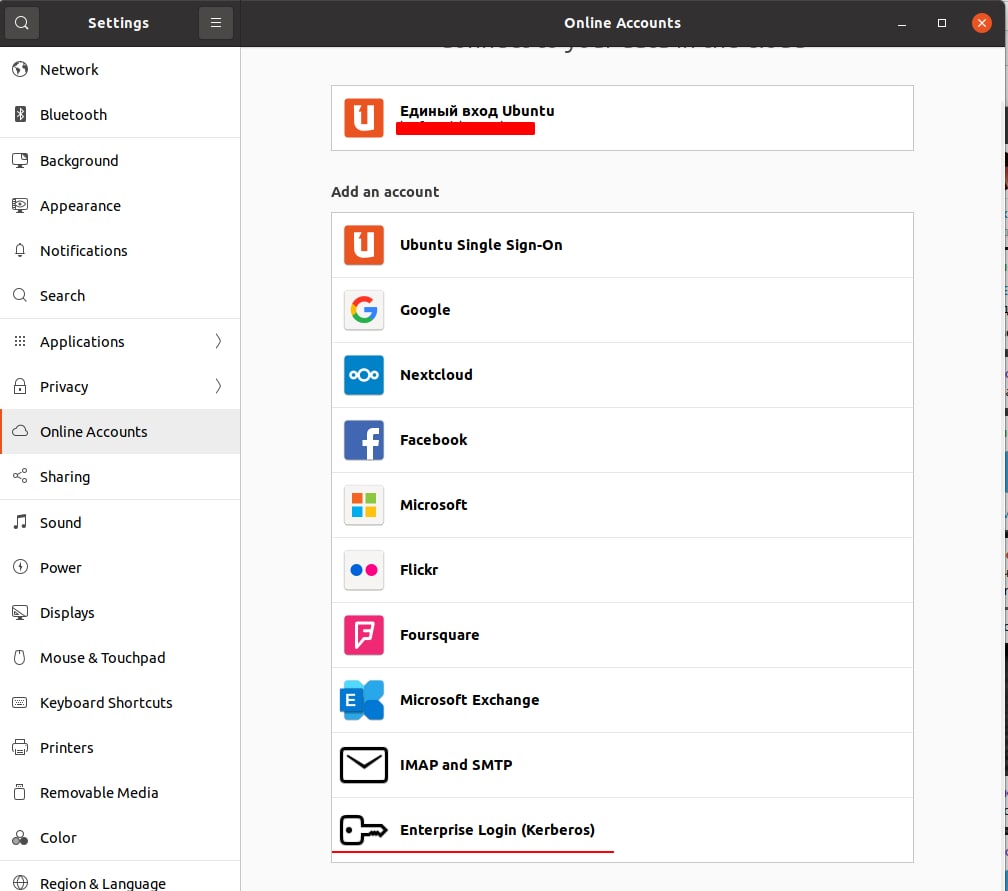The height and width of the screenshot is (891, 1008).
Task: Add a Google account
Action: click(622, 310)
